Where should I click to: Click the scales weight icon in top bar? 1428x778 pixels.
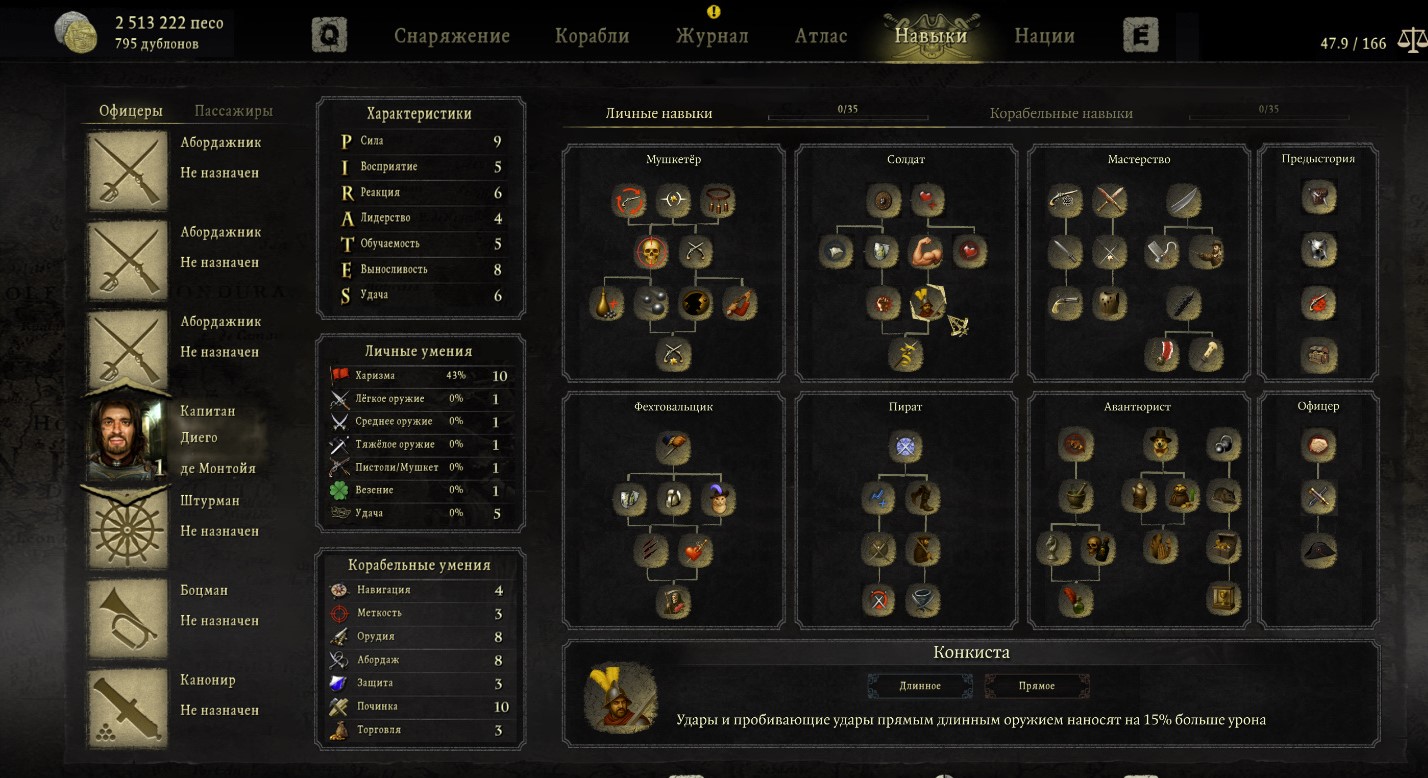(1411, 42)
